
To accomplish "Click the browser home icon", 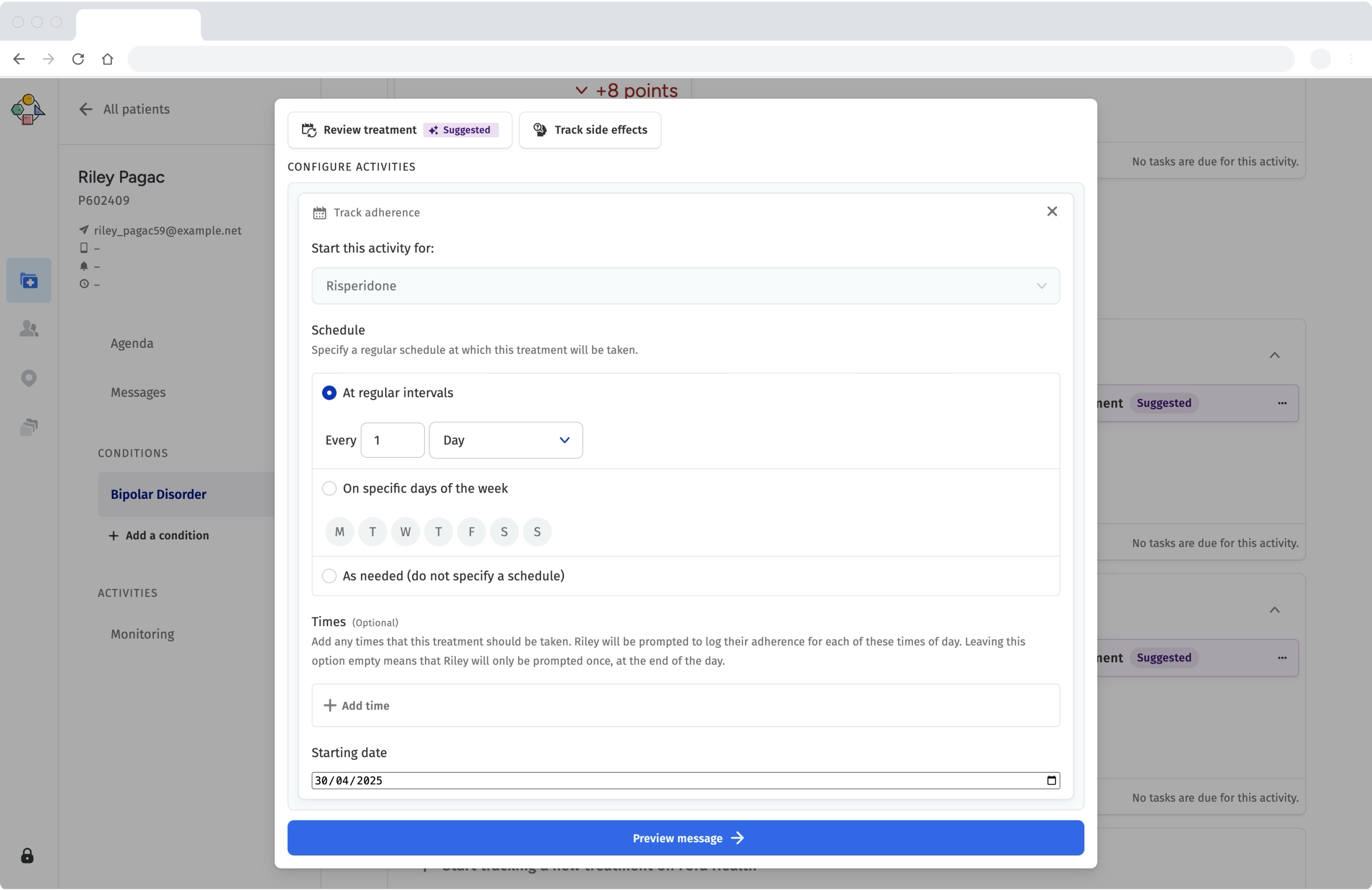I will pos(107,59).
